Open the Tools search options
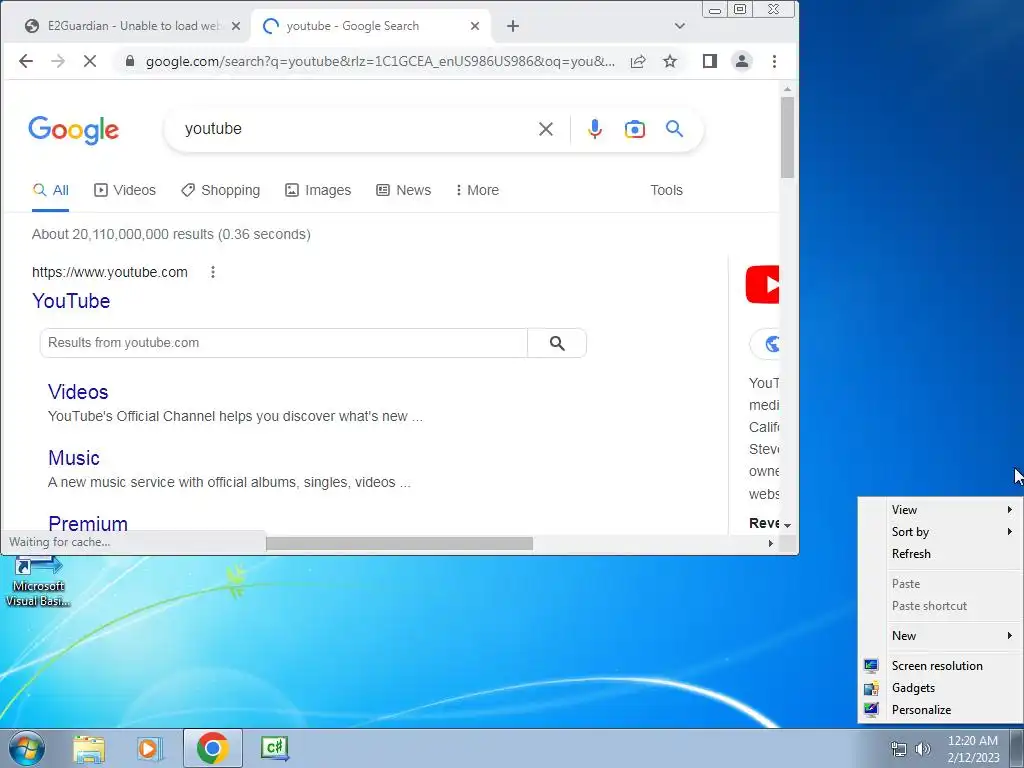Screen dimensions: 1024x768 click(x=666, y=190)
